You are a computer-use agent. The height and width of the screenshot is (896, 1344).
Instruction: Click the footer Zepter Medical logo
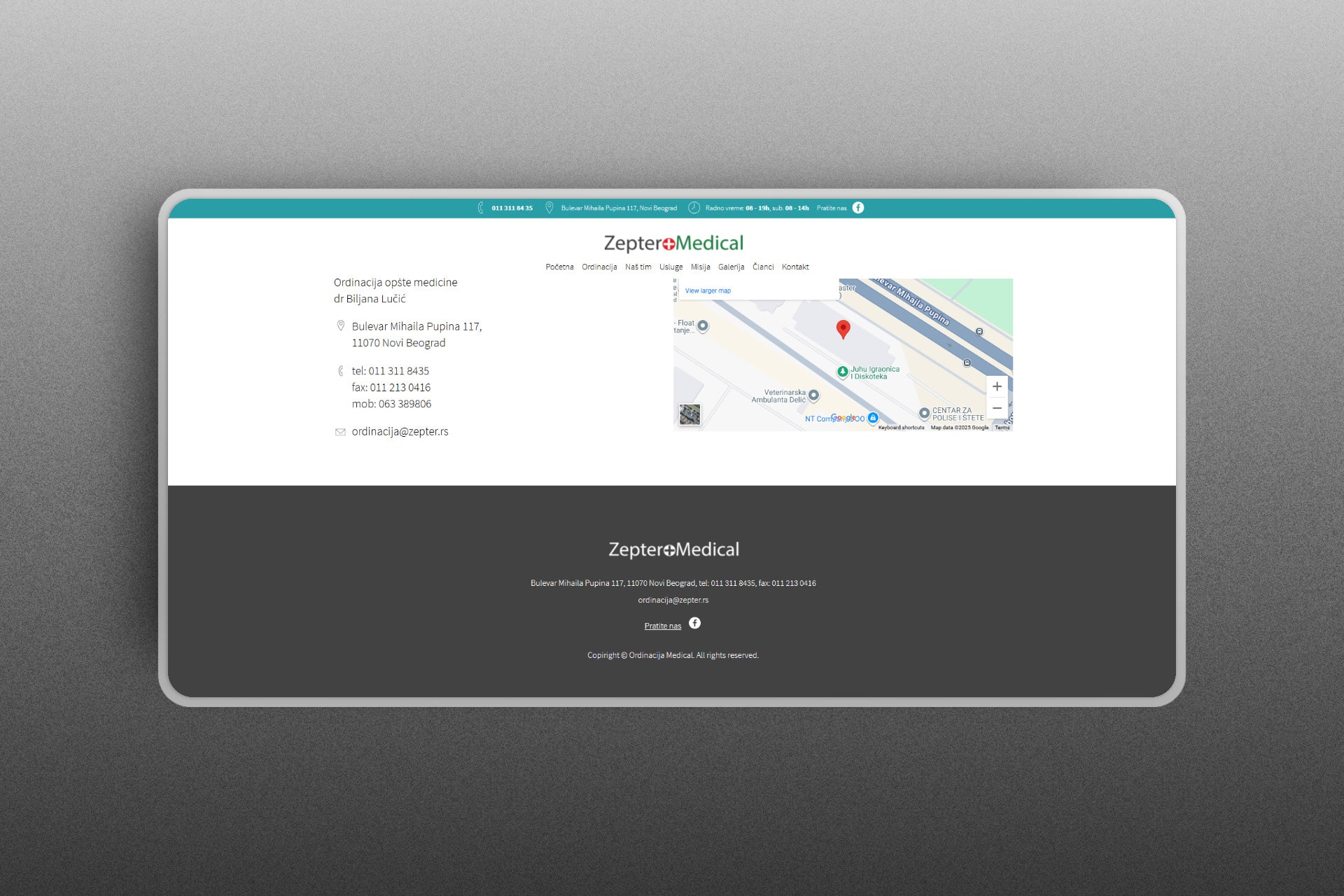(673, 549)
